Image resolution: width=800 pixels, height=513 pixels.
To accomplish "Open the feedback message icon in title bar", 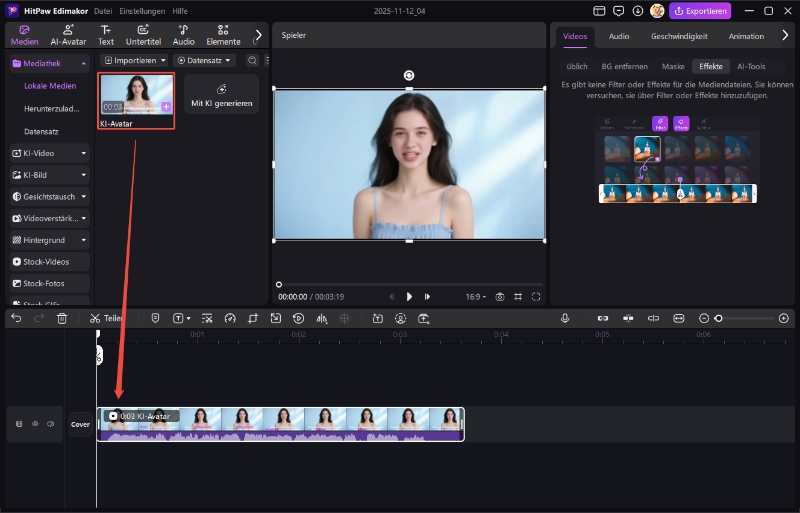I will tap(618, 11).
